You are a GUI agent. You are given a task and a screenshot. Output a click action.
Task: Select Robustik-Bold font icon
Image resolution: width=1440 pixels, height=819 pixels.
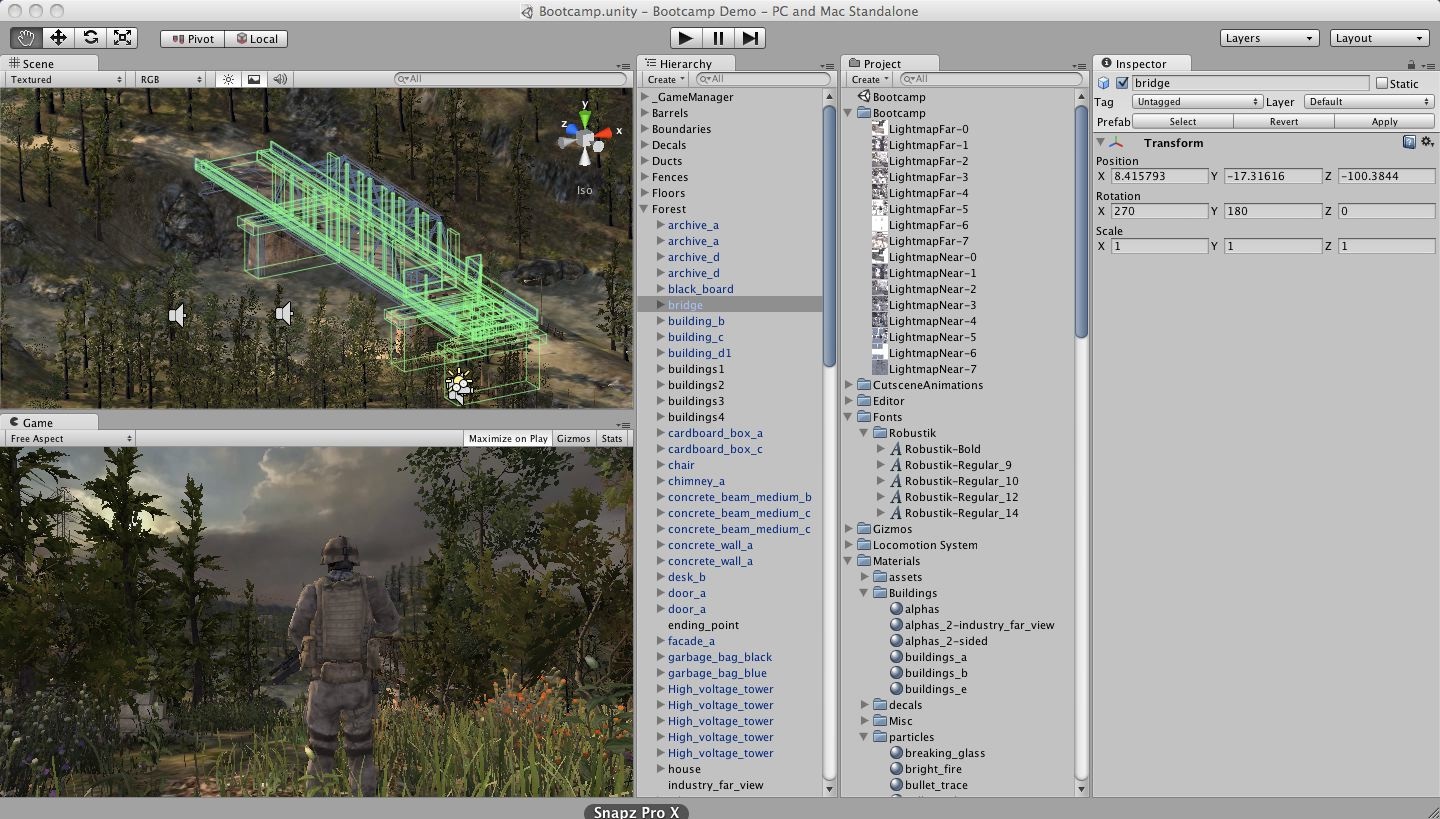(896, 449)
